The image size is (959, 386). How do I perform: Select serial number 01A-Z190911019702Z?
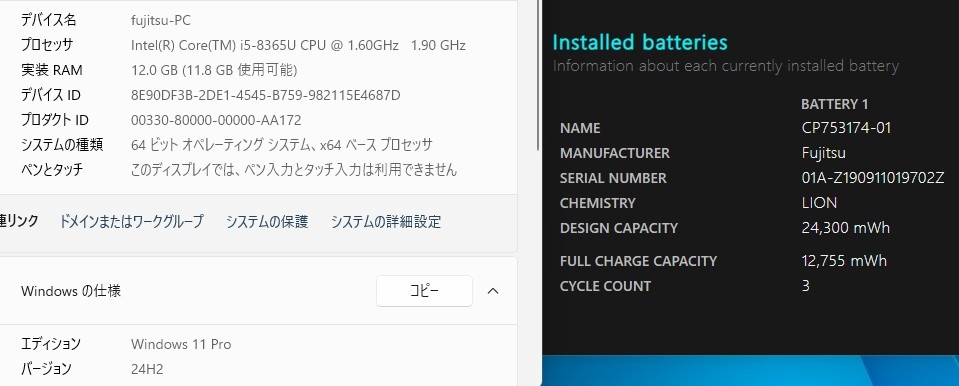click(873, 178)
